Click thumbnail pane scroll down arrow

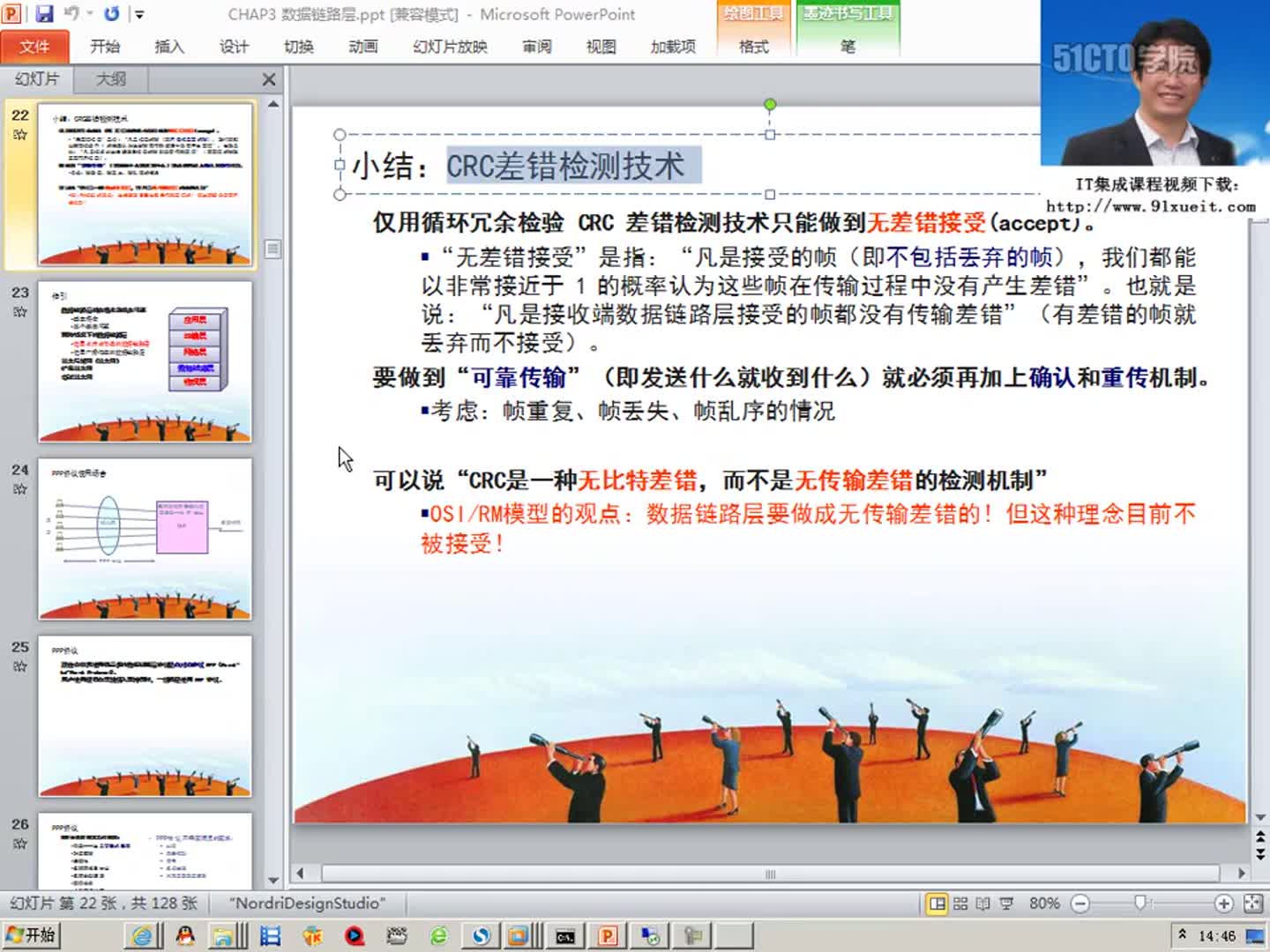tap(273, 880)
